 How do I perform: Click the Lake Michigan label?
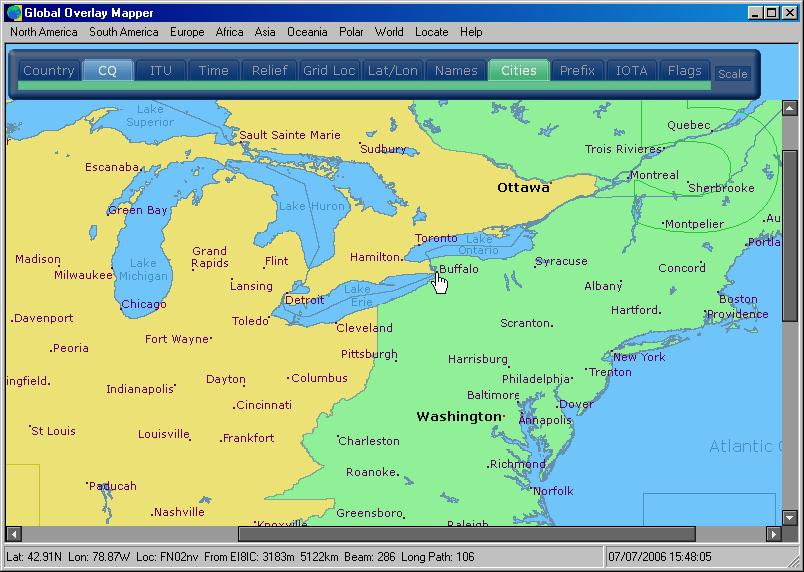[x=143, y=270]
